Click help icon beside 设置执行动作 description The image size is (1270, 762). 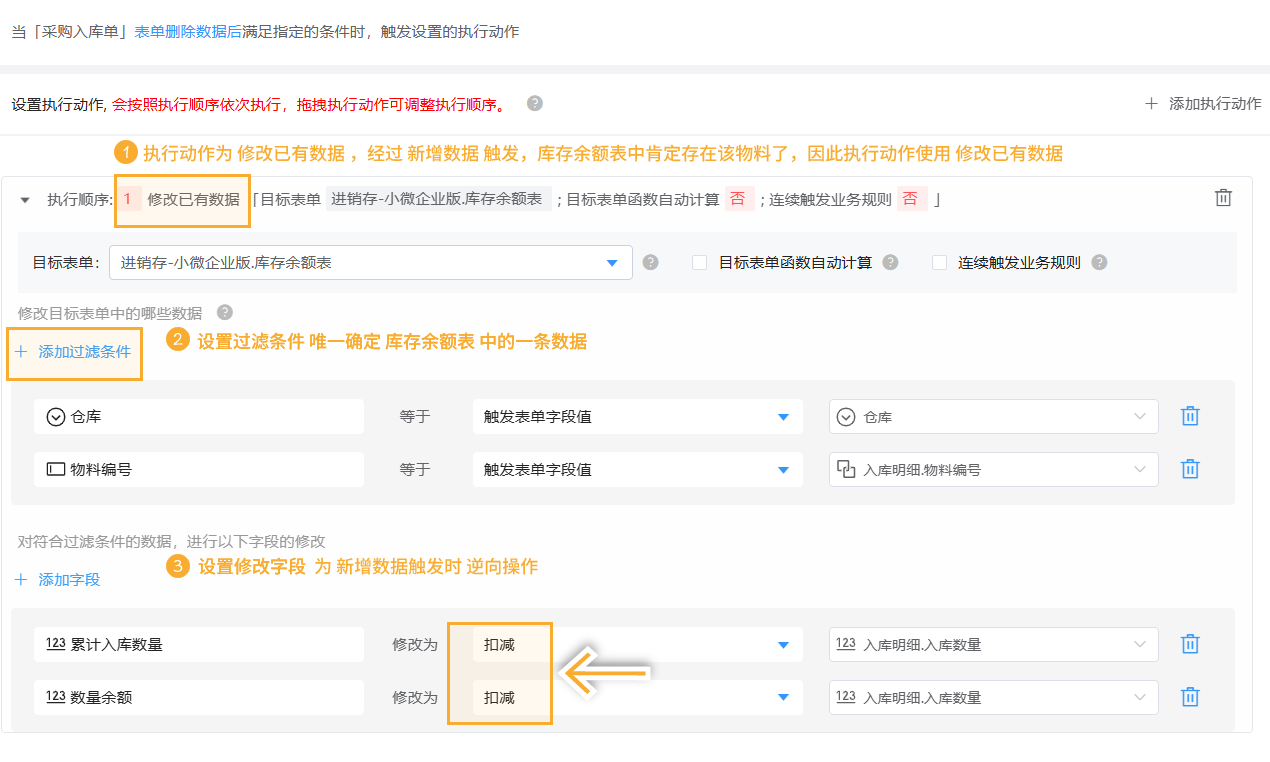click(535, 103)
